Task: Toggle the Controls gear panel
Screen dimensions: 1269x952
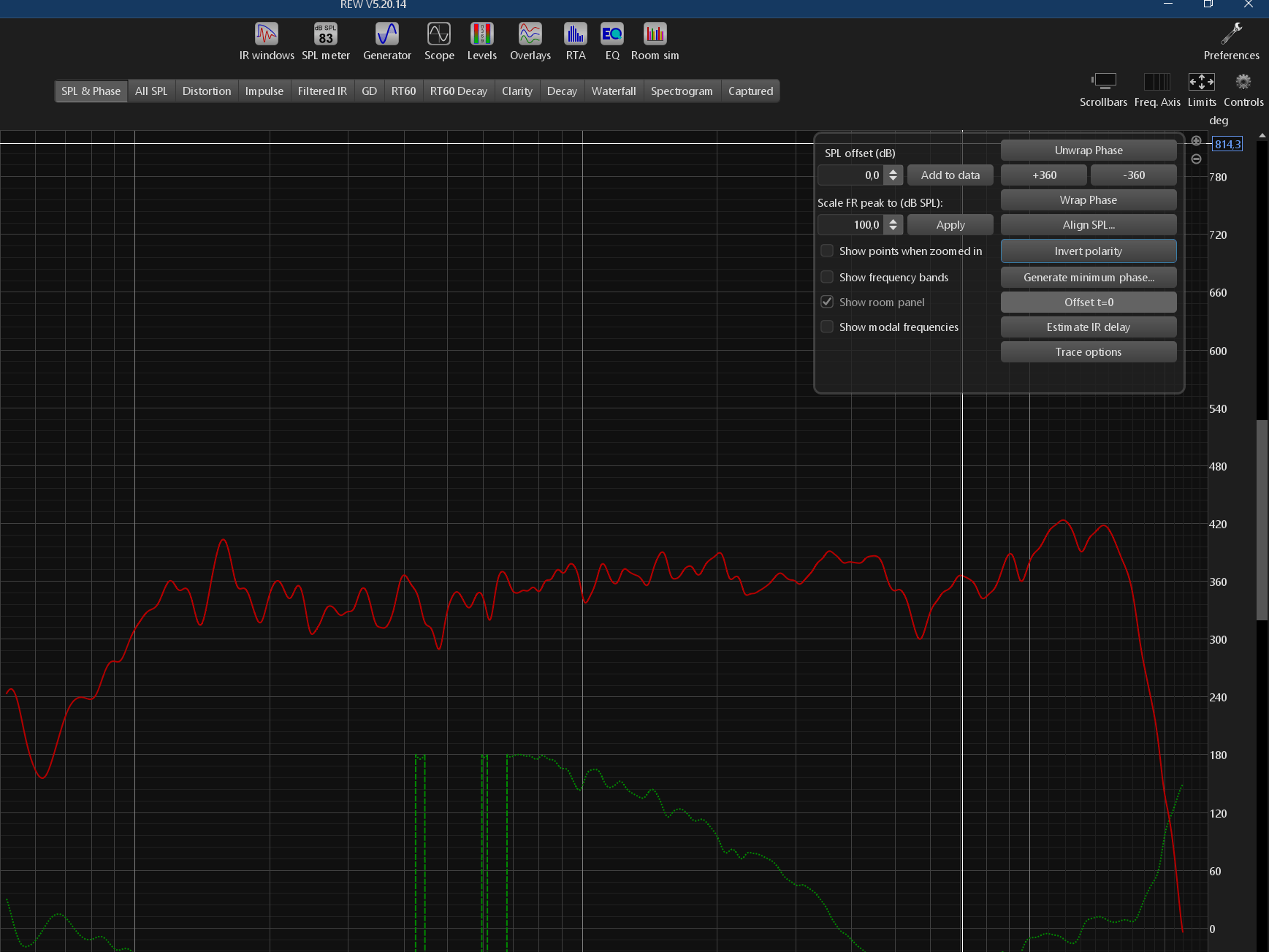Action: [1243, 90]
